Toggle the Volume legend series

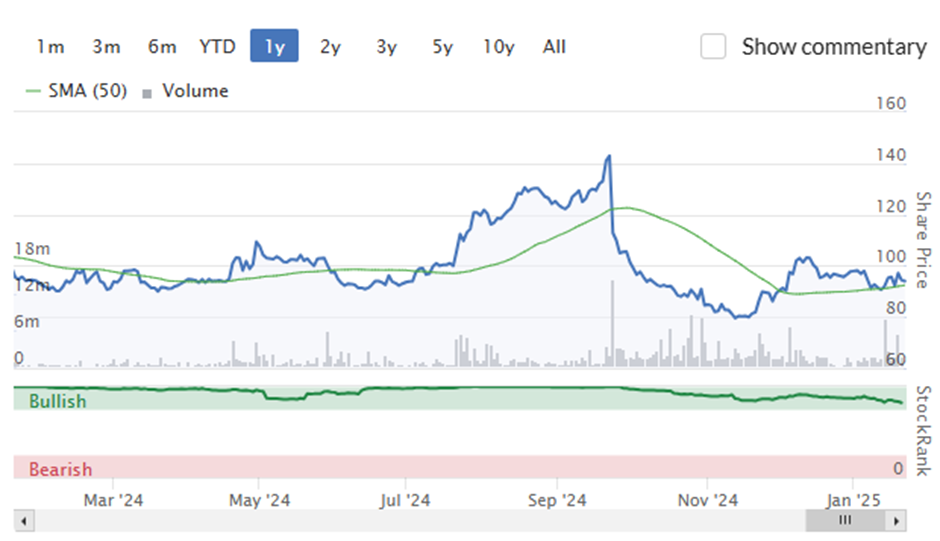(185, 91)
